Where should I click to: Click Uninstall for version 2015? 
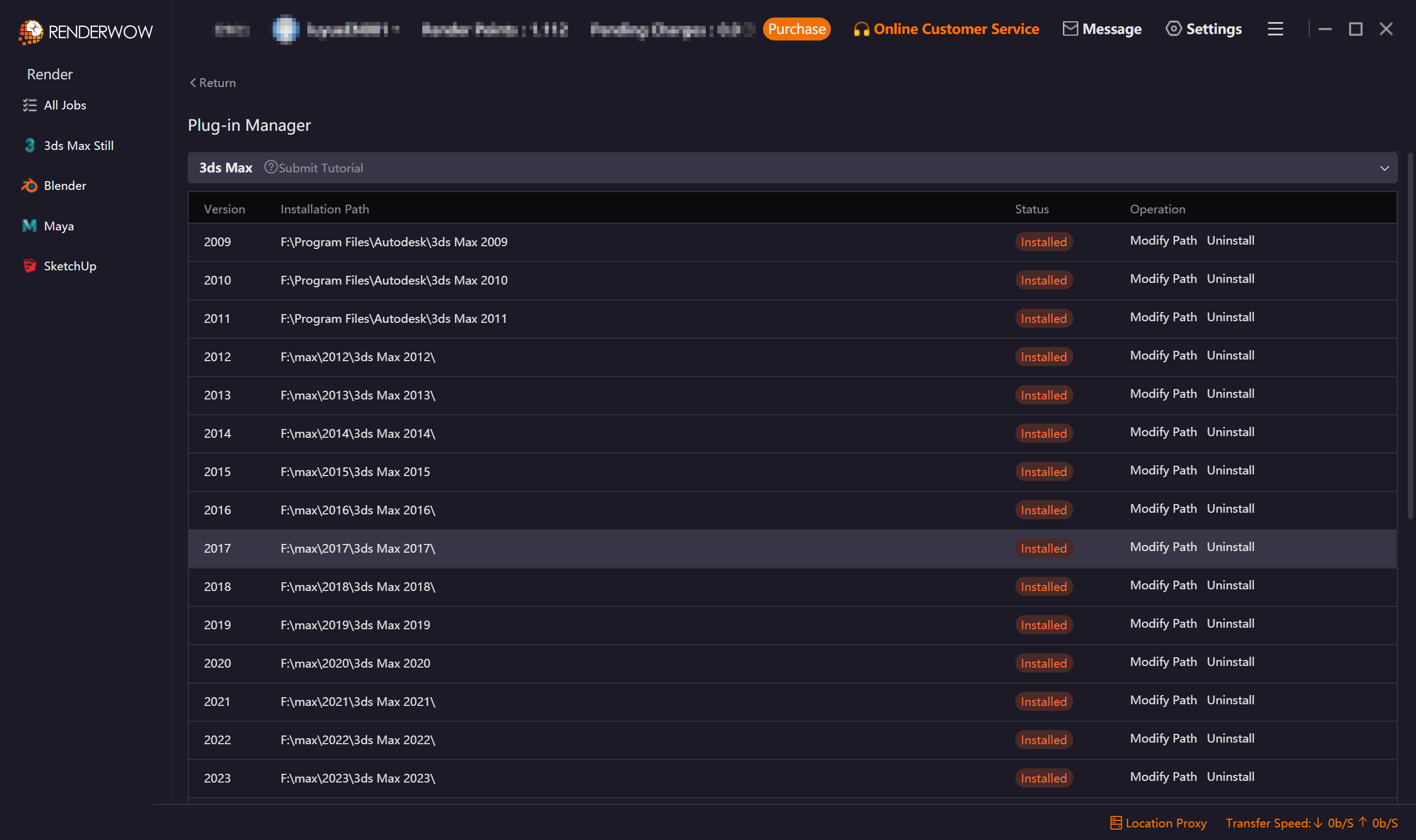[x=1230, y=471]
